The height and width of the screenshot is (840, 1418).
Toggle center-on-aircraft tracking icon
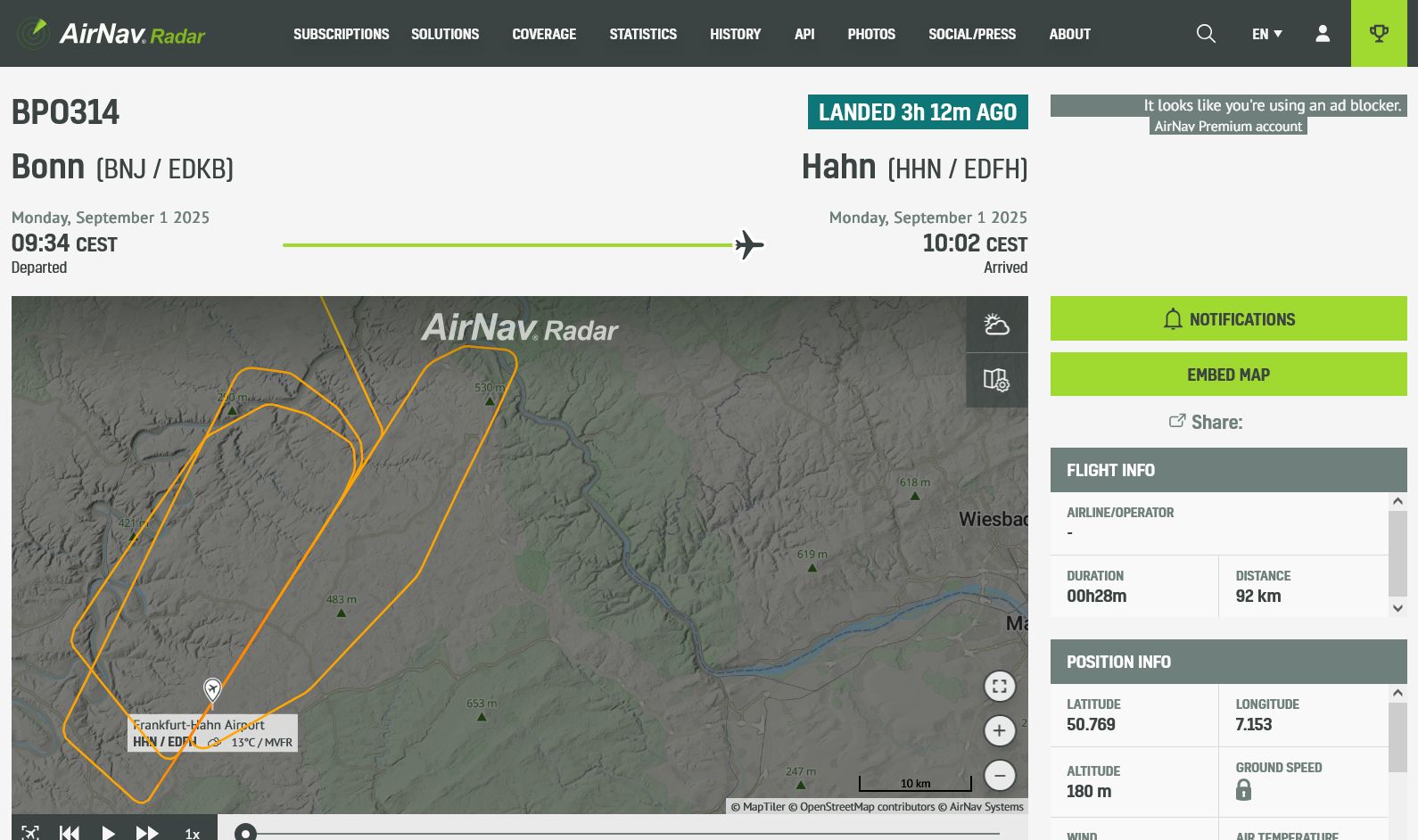(x=30, y=833)
